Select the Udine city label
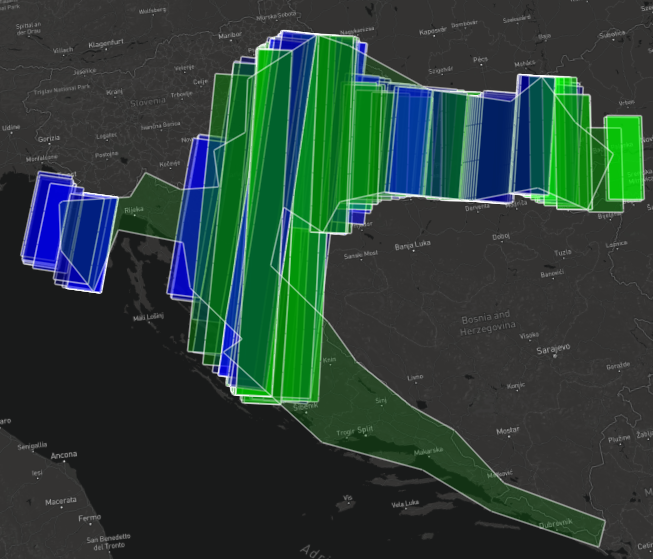This screenshot has height=559, width=653. (x=11, y=128)
